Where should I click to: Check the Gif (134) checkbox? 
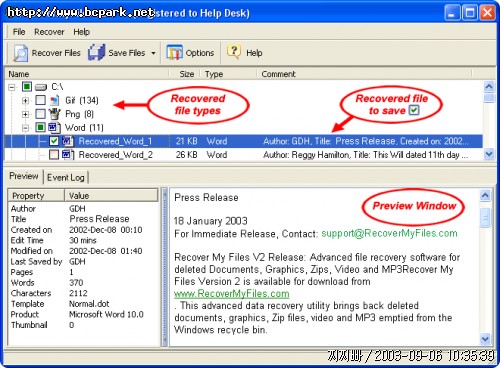(41, 100)
